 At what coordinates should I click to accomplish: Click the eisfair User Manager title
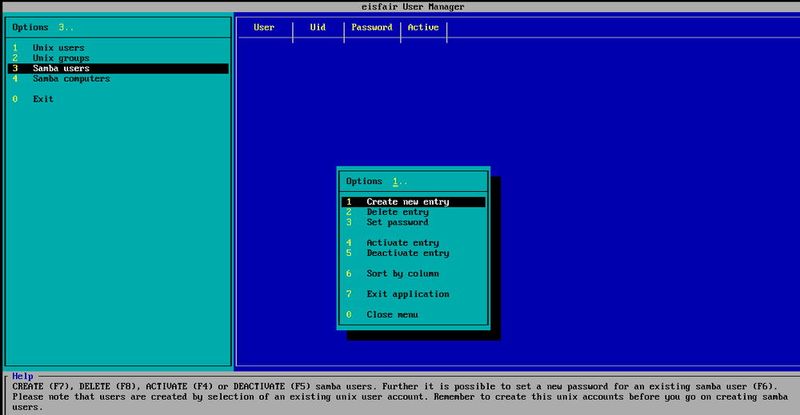tap(413, 7)
